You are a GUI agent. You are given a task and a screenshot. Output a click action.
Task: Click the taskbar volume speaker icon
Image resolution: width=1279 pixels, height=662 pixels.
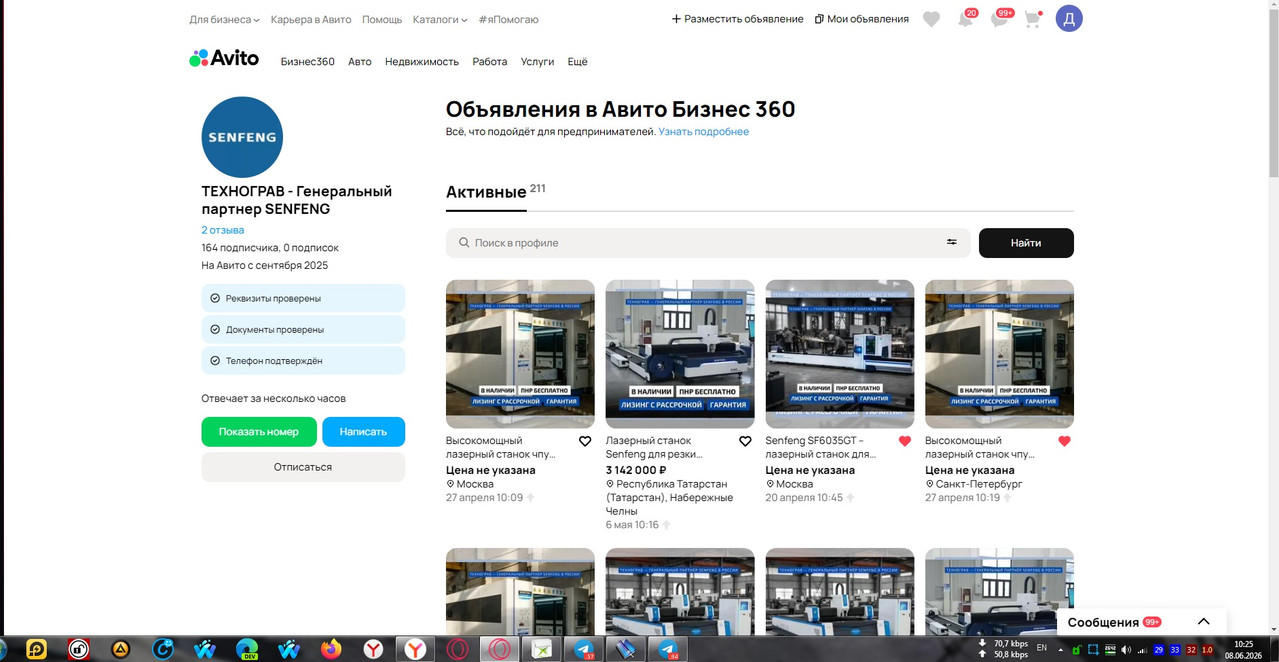1124,650
